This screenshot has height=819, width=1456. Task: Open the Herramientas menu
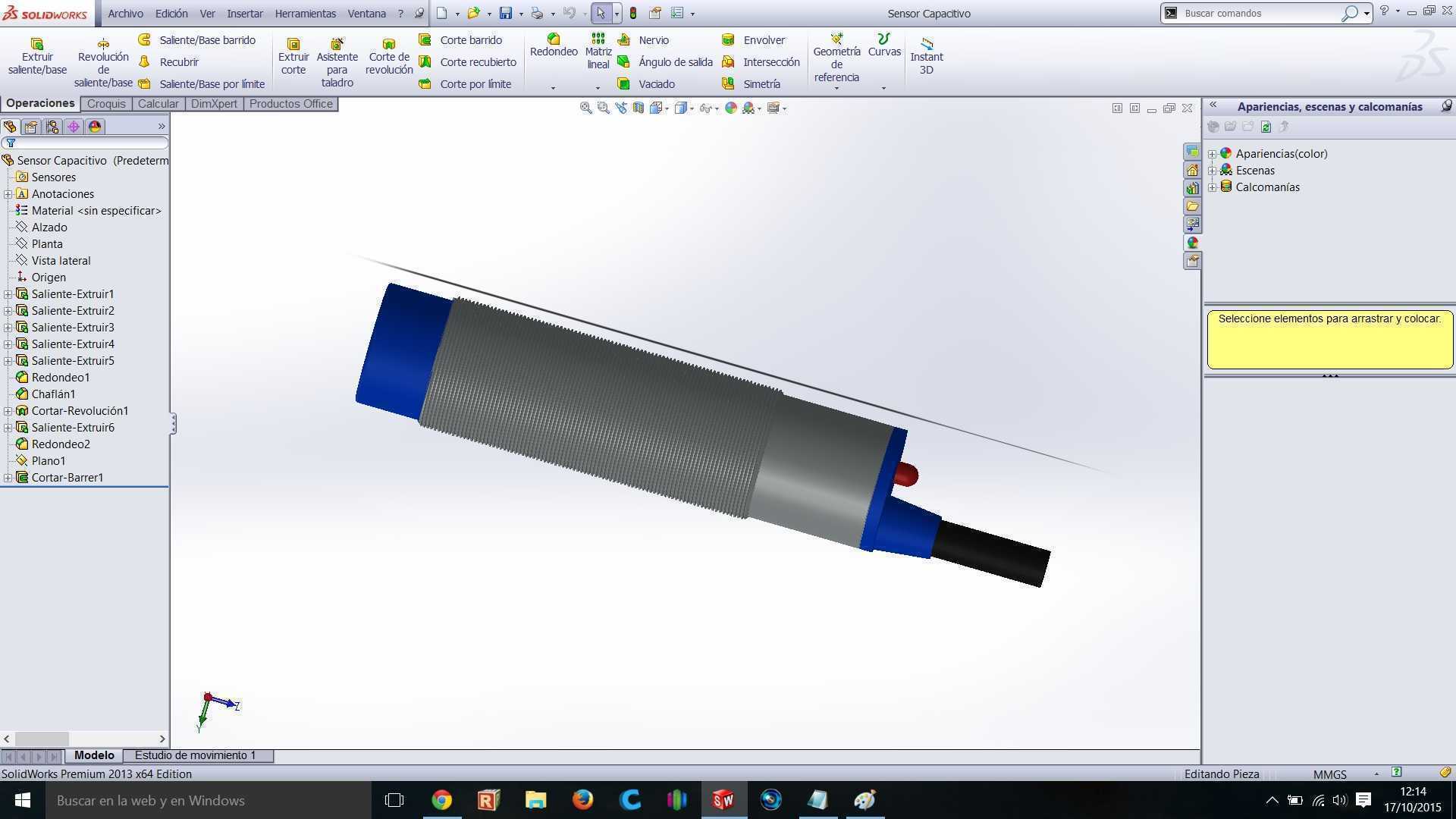[305, 14]
